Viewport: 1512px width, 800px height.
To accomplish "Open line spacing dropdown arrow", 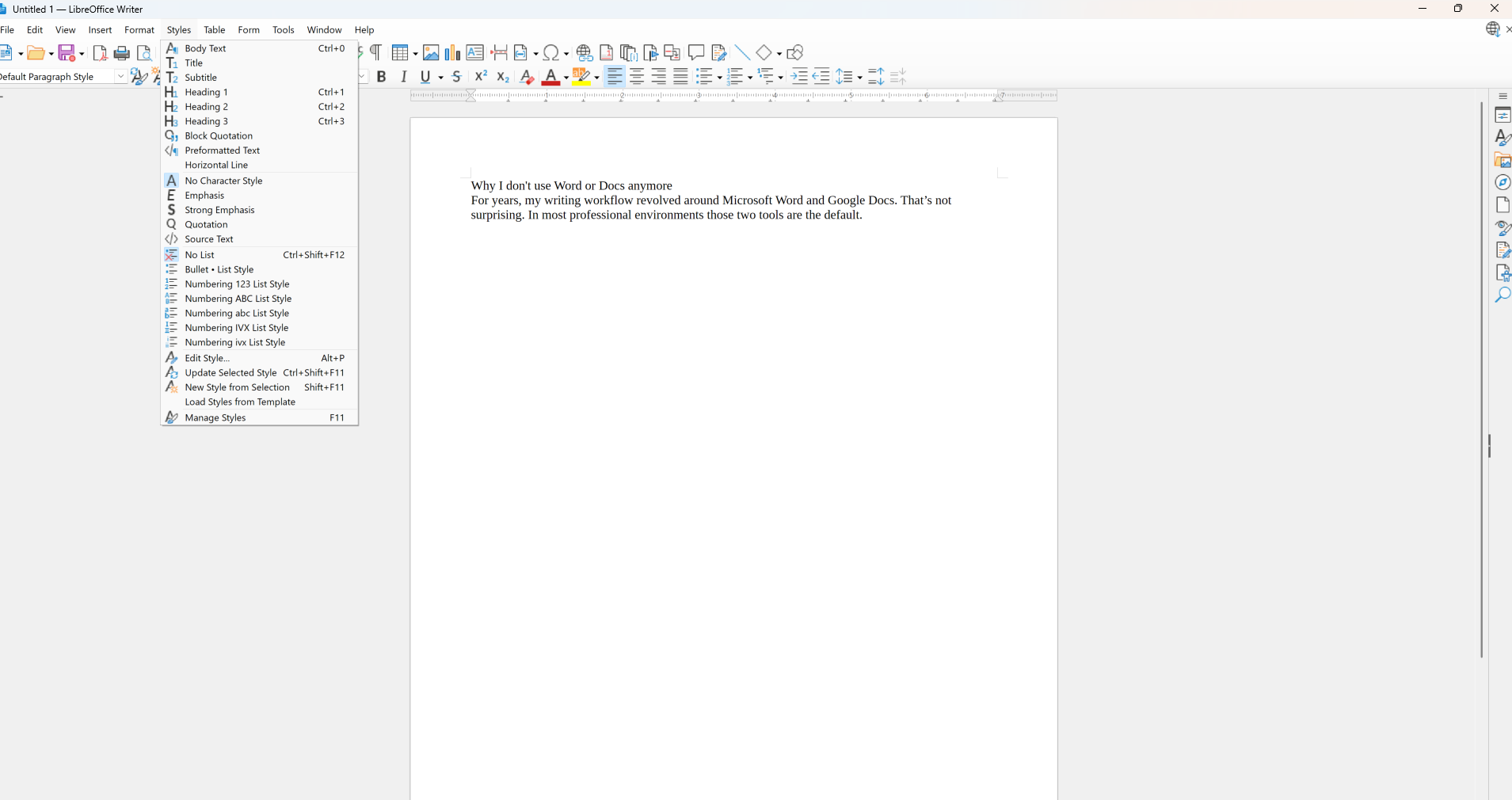I will coord(859,77).
